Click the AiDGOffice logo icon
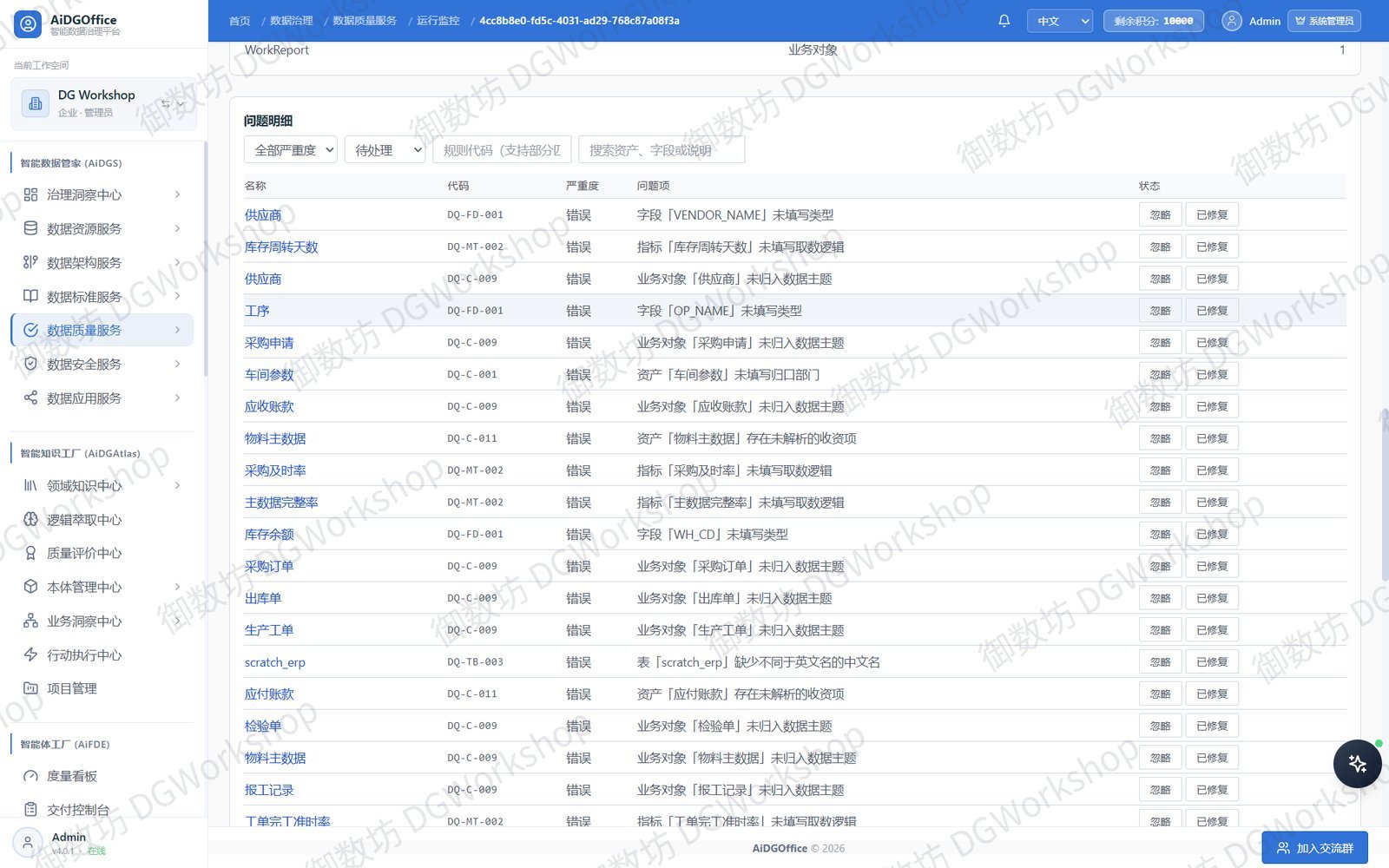The image size is (1389, 868). tap(29, 23)
